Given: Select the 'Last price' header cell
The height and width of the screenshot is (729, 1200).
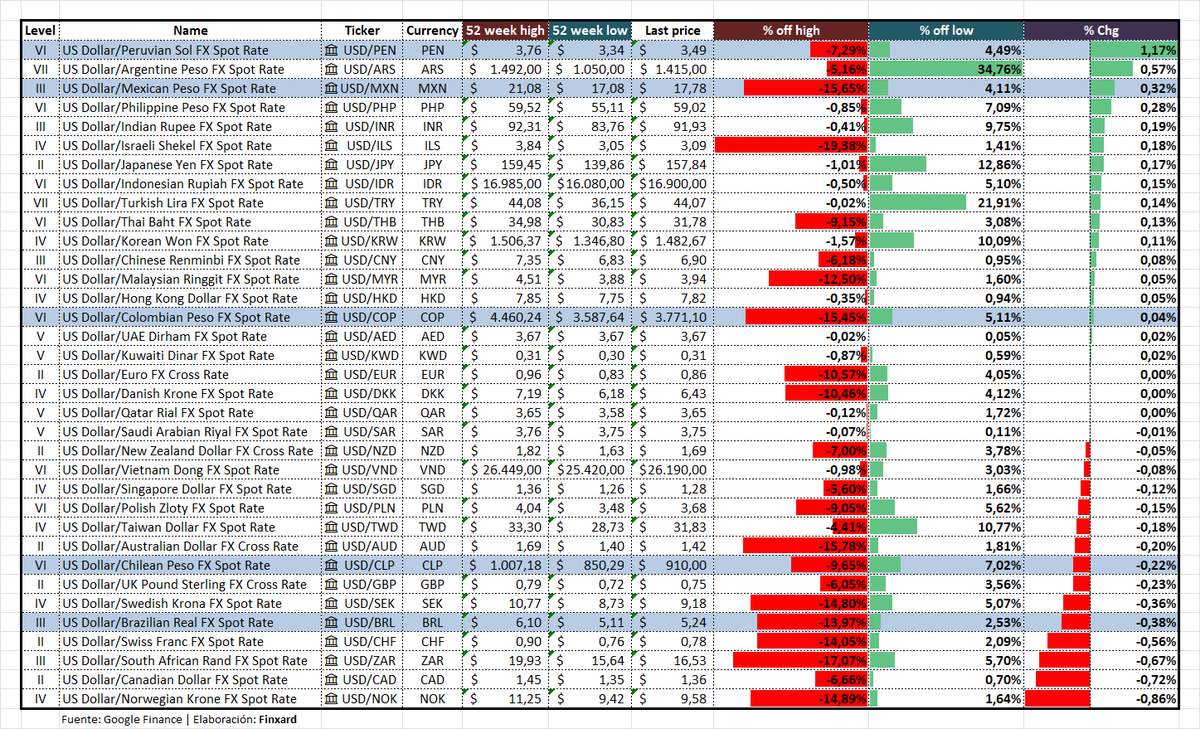Looking at the screenshot, I should click(674, 30).
